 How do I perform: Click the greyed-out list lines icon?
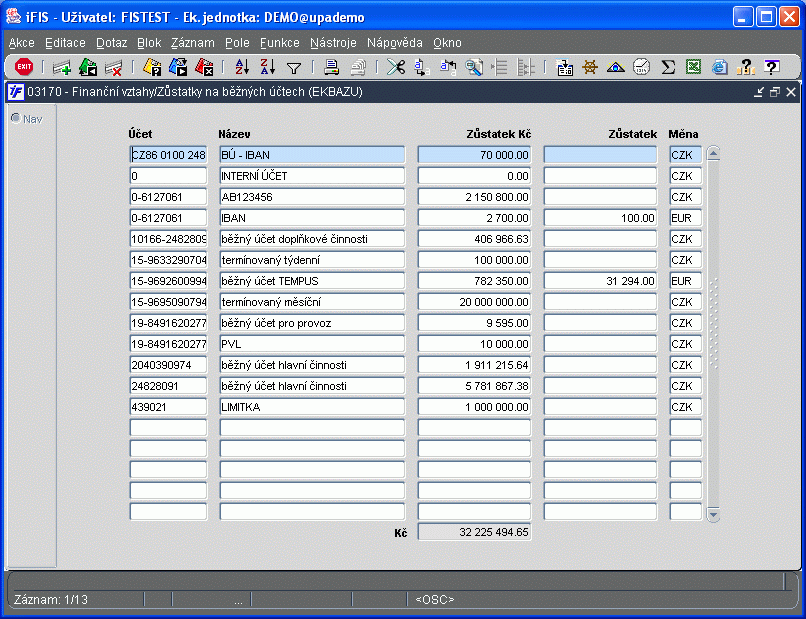point(500,67)
